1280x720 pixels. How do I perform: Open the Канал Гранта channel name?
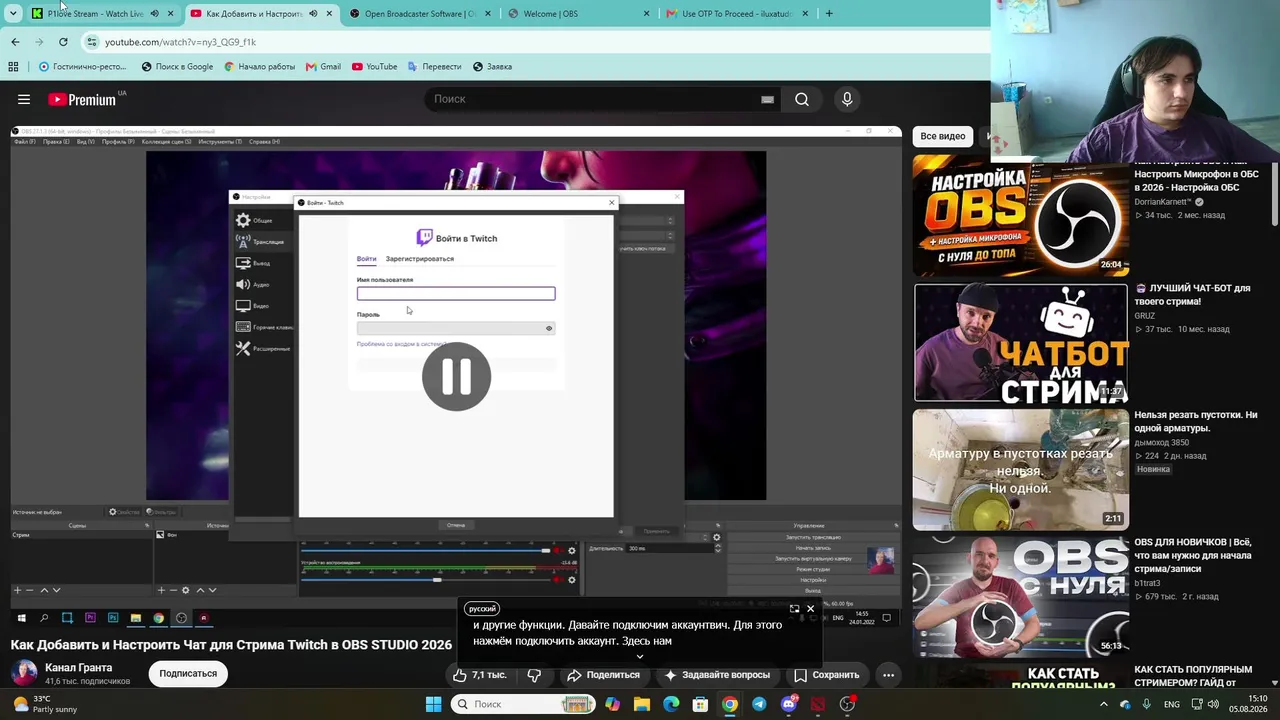coord(79,667)
